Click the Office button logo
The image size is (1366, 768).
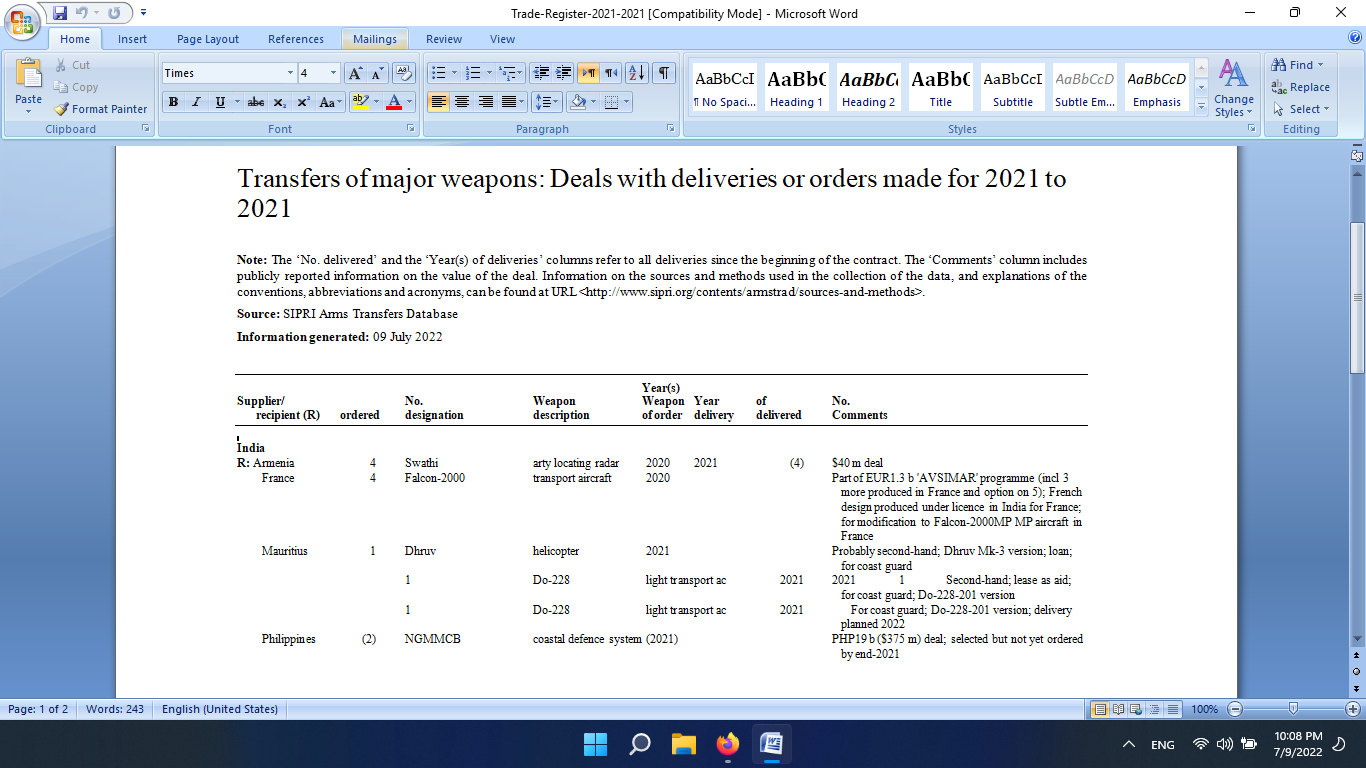pos(22,20)
